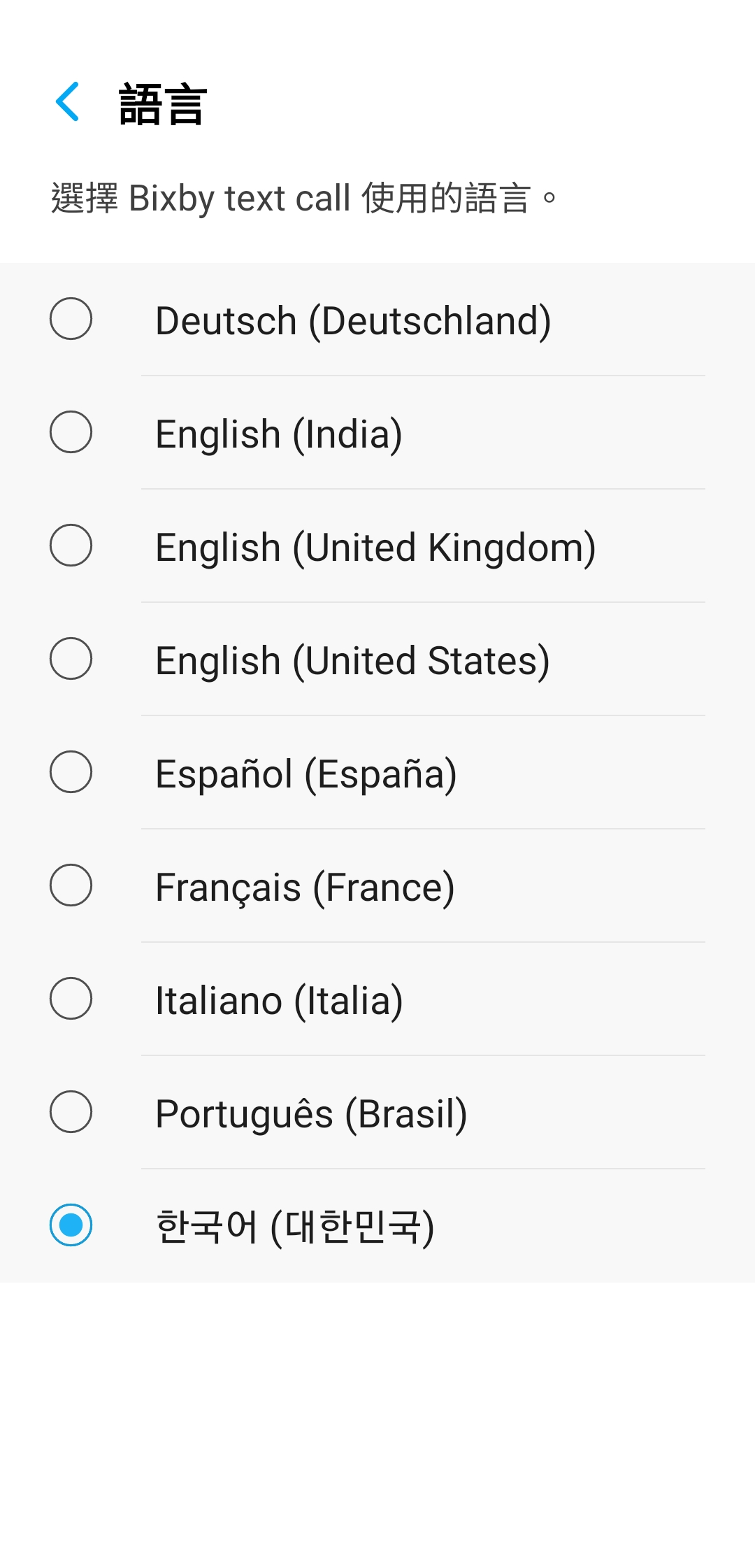Screen dimensions: 755x1568
Task: Select English (United States) radio button
Action: tap(71, 659)
